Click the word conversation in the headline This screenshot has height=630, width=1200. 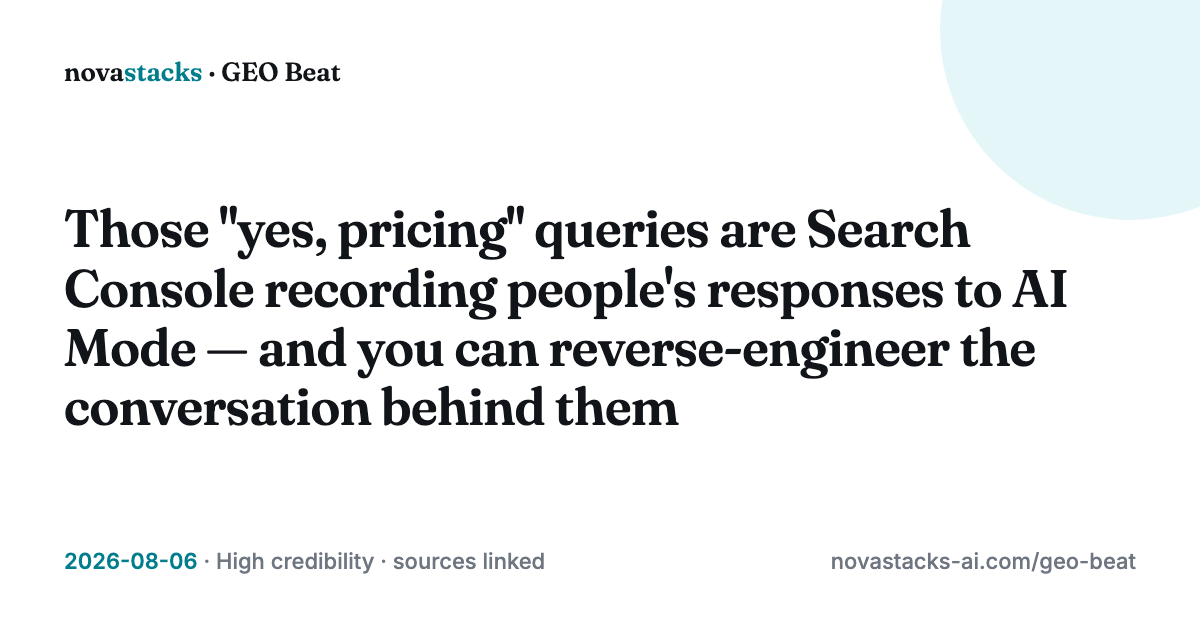[193, 409]
